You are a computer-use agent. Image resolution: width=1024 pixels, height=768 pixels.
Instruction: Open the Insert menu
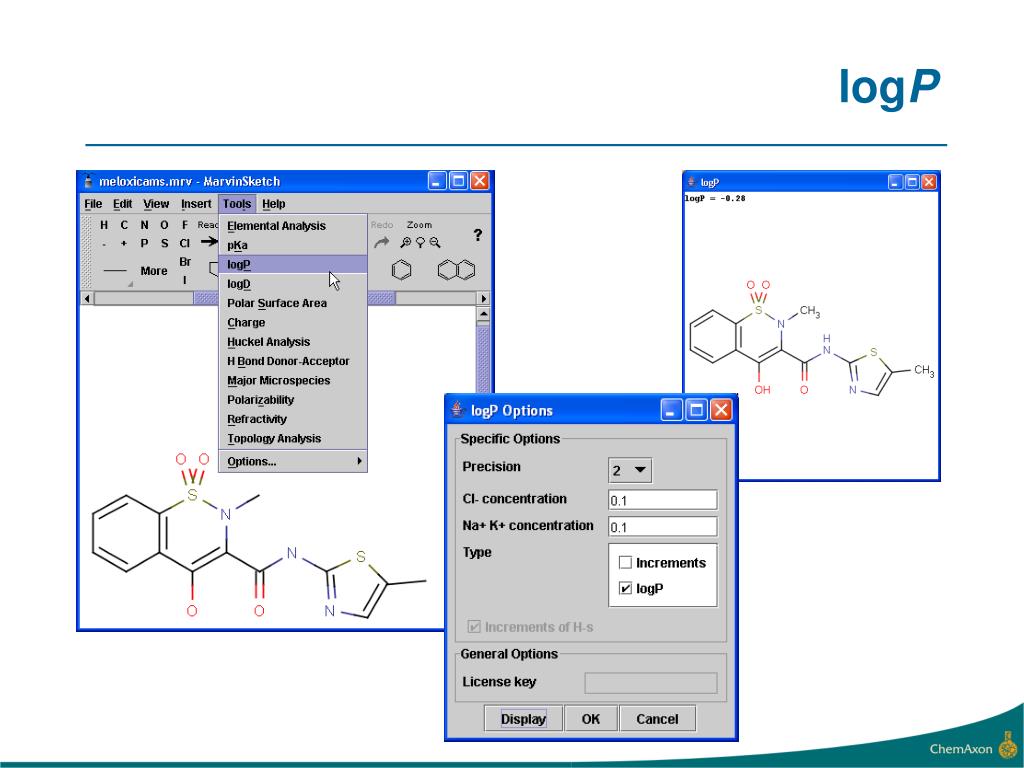click(196, 204)
